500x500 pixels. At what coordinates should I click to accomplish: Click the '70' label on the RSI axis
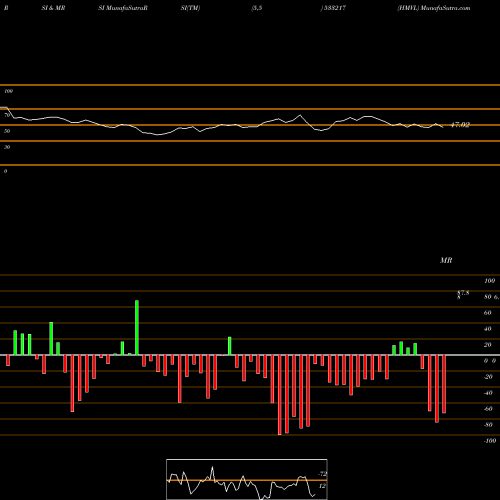click(x=7, y=115)
